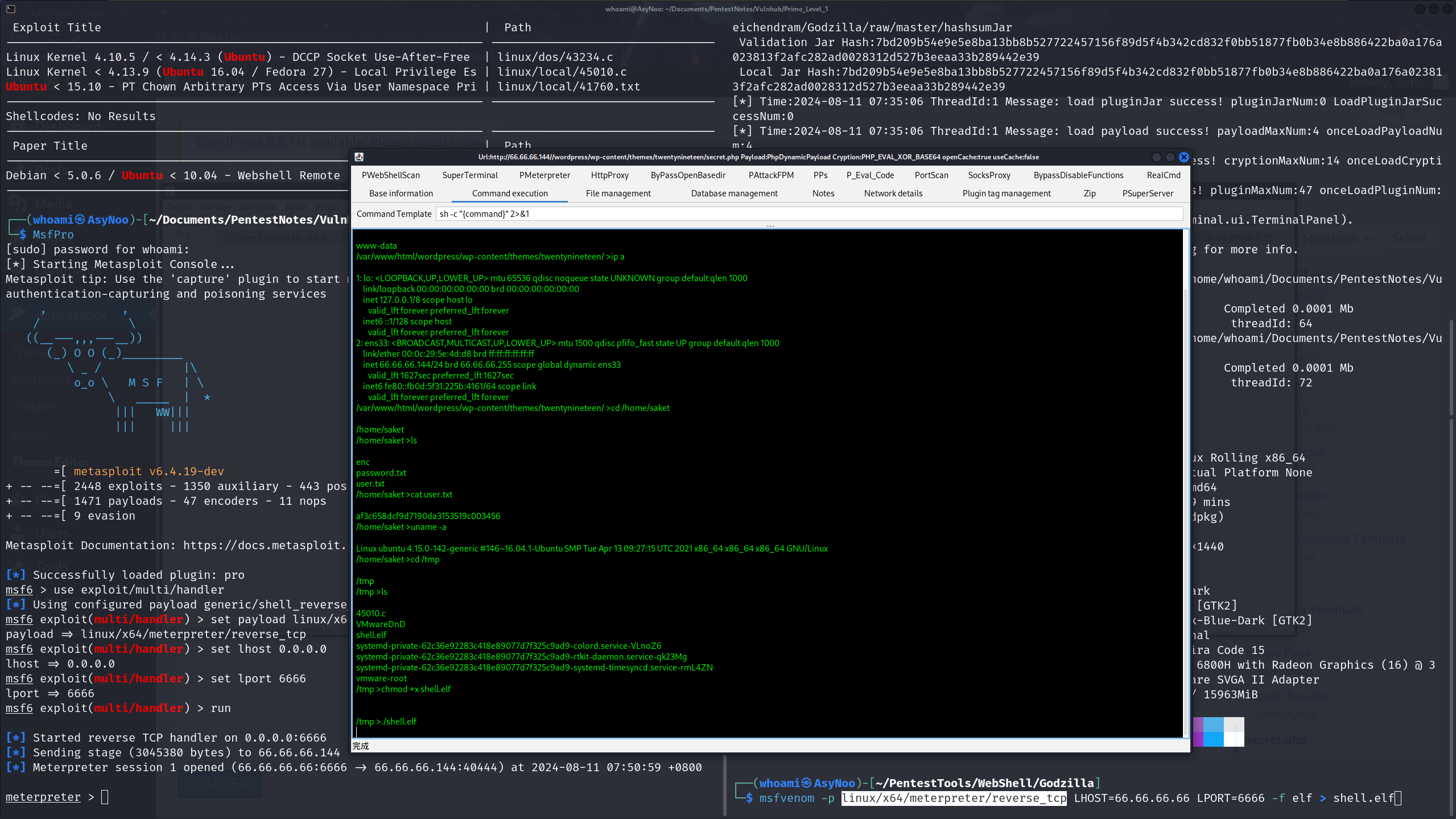Screen dimensions: 1456x819
Task: Open the Notes tab
Action: tap(823, 194)
